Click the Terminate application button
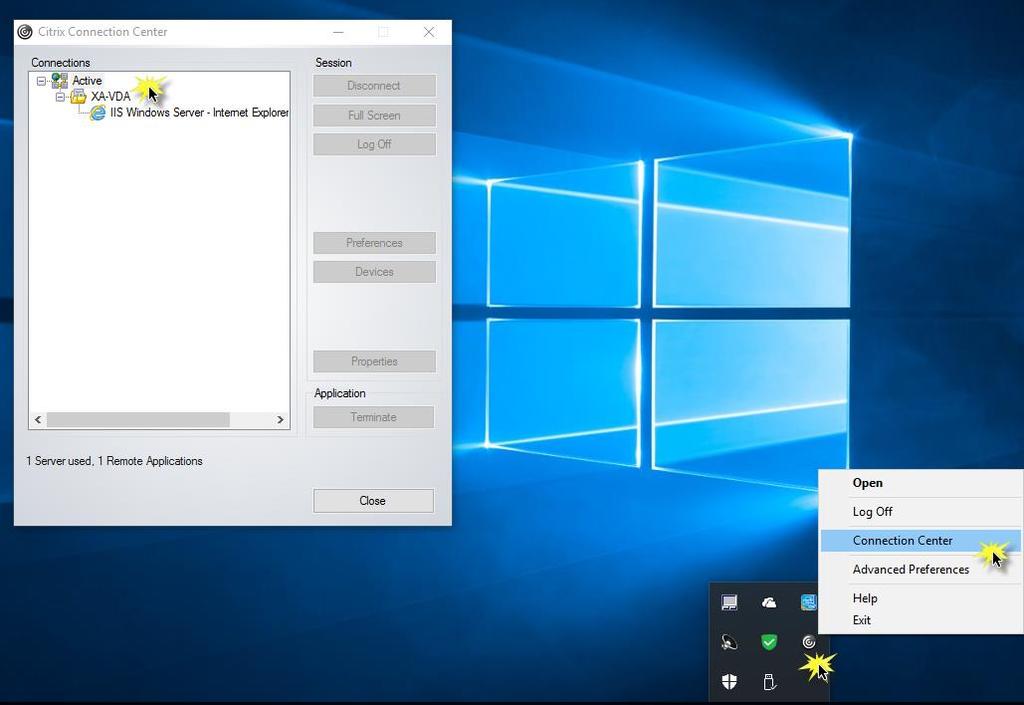This screenshot has height=705, width=1024. coord(374,417)
